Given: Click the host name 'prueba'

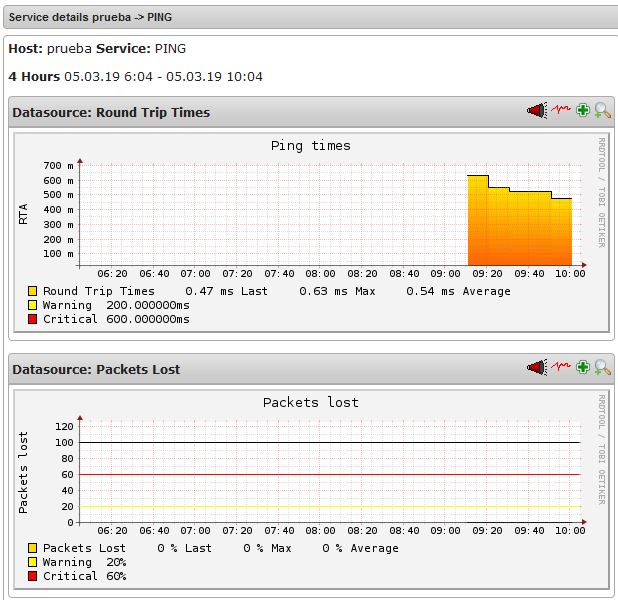Looking at the screenshot, I should 69,48.
